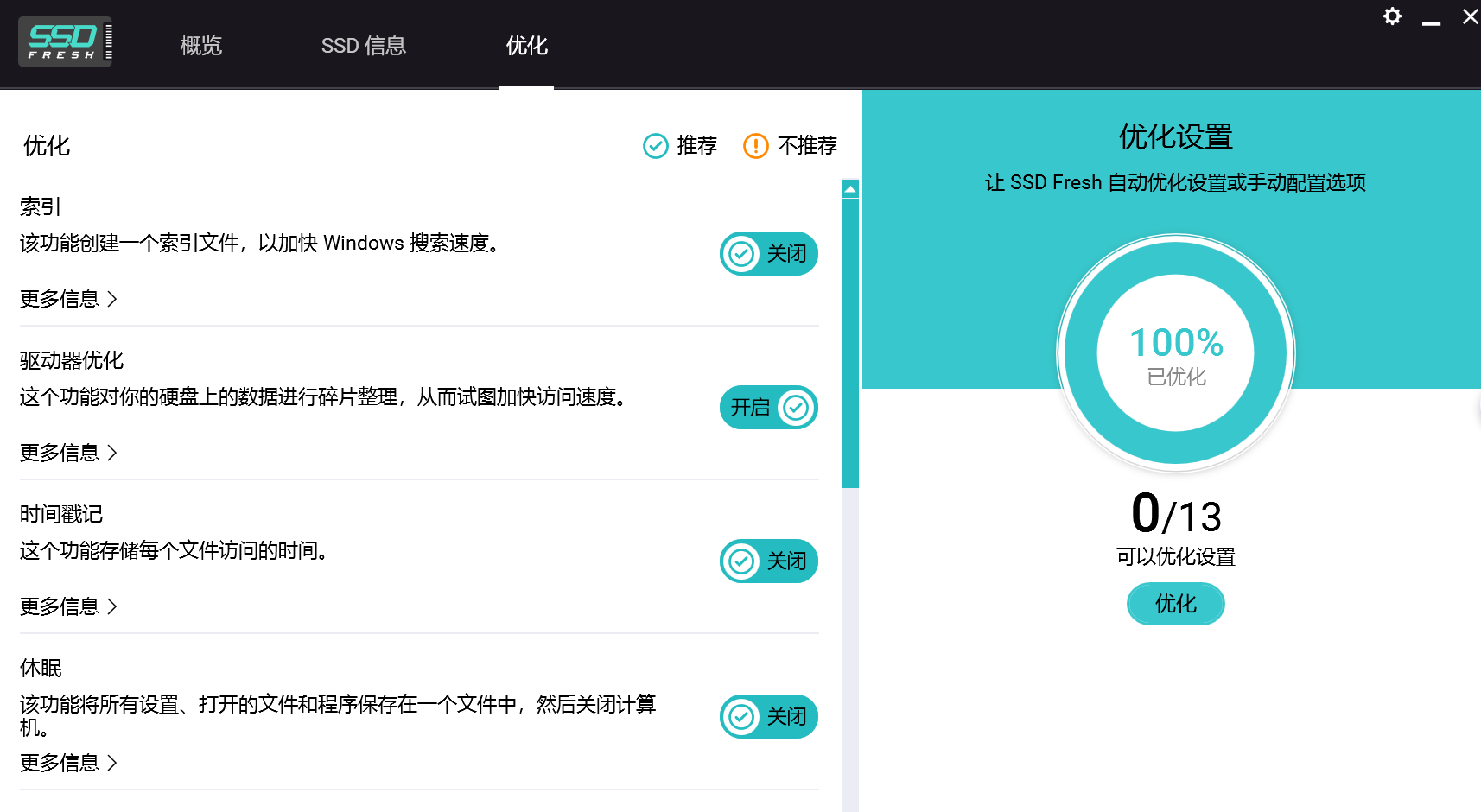Click the scrollbar track below the thumb
This screenshot has width=1481, height=812.
[850, 650]
